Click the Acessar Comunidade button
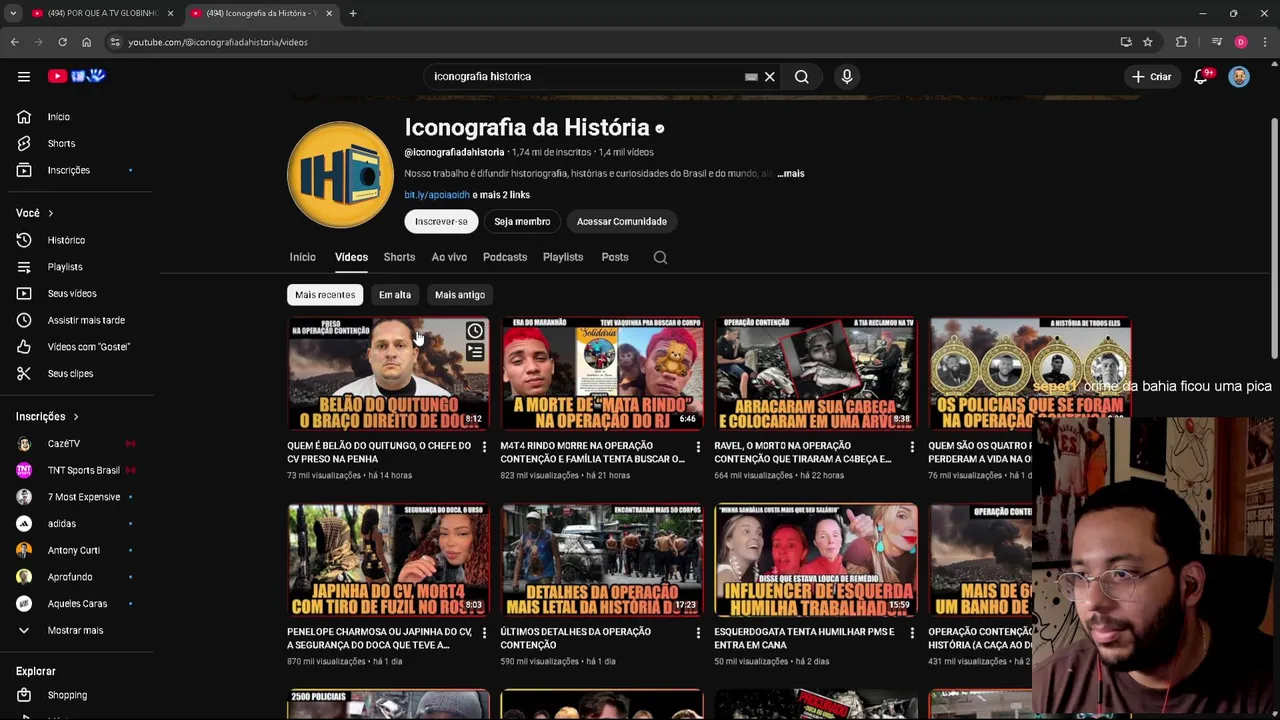Screen dimensions: 1280x720 621,221
